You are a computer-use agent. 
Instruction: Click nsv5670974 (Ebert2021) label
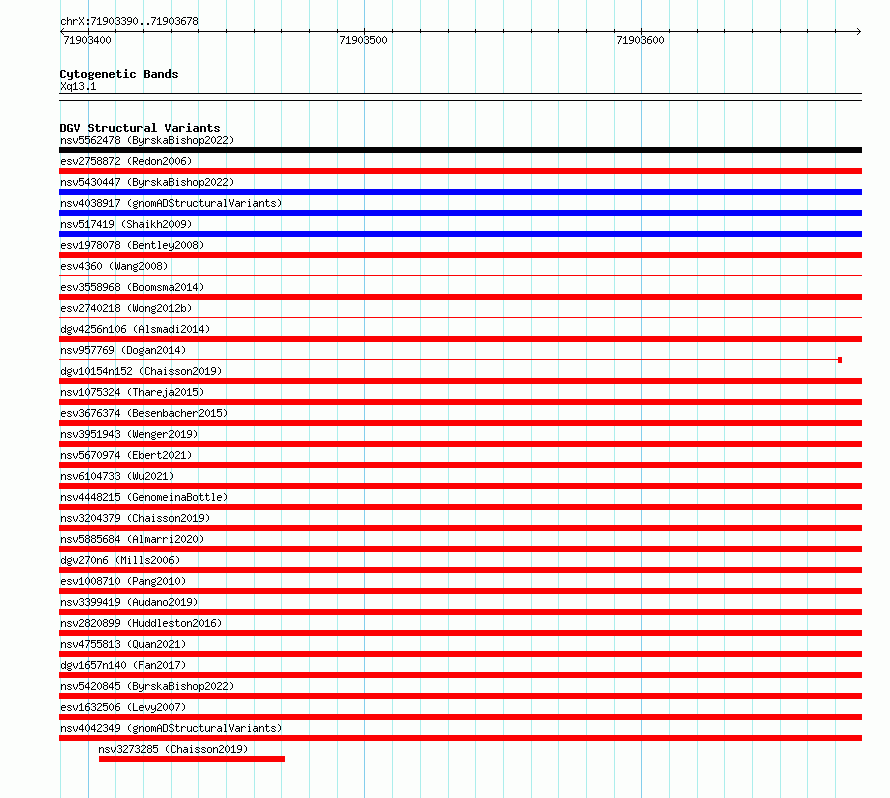point(126,455)
